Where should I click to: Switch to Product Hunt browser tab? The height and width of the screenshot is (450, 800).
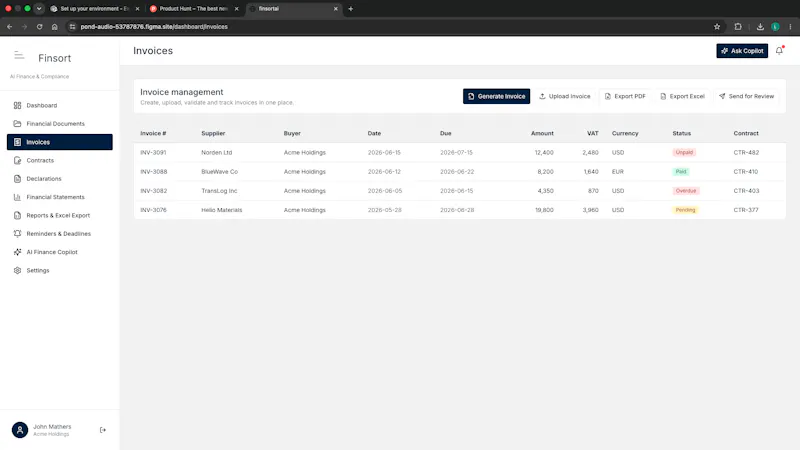(194, 9)
